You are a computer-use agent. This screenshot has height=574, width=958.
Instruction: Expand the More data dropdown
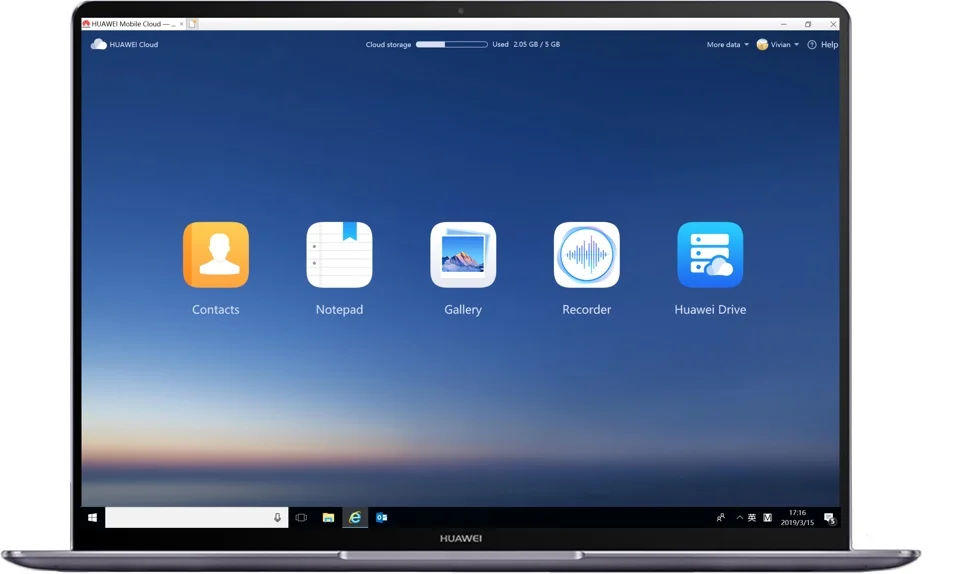click(728, 45)
